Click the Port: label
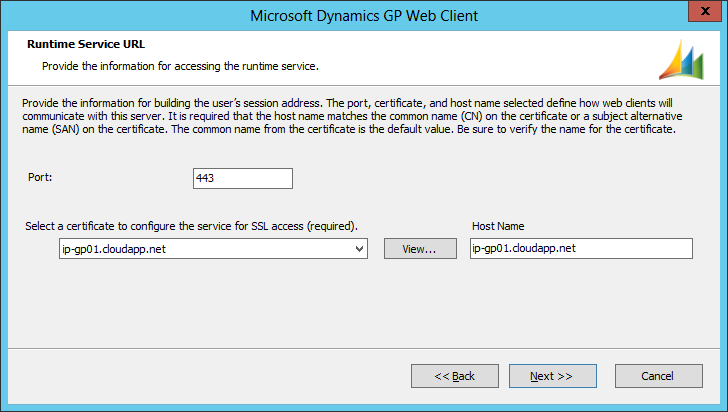The image size is (728, 412). [40, 176]
